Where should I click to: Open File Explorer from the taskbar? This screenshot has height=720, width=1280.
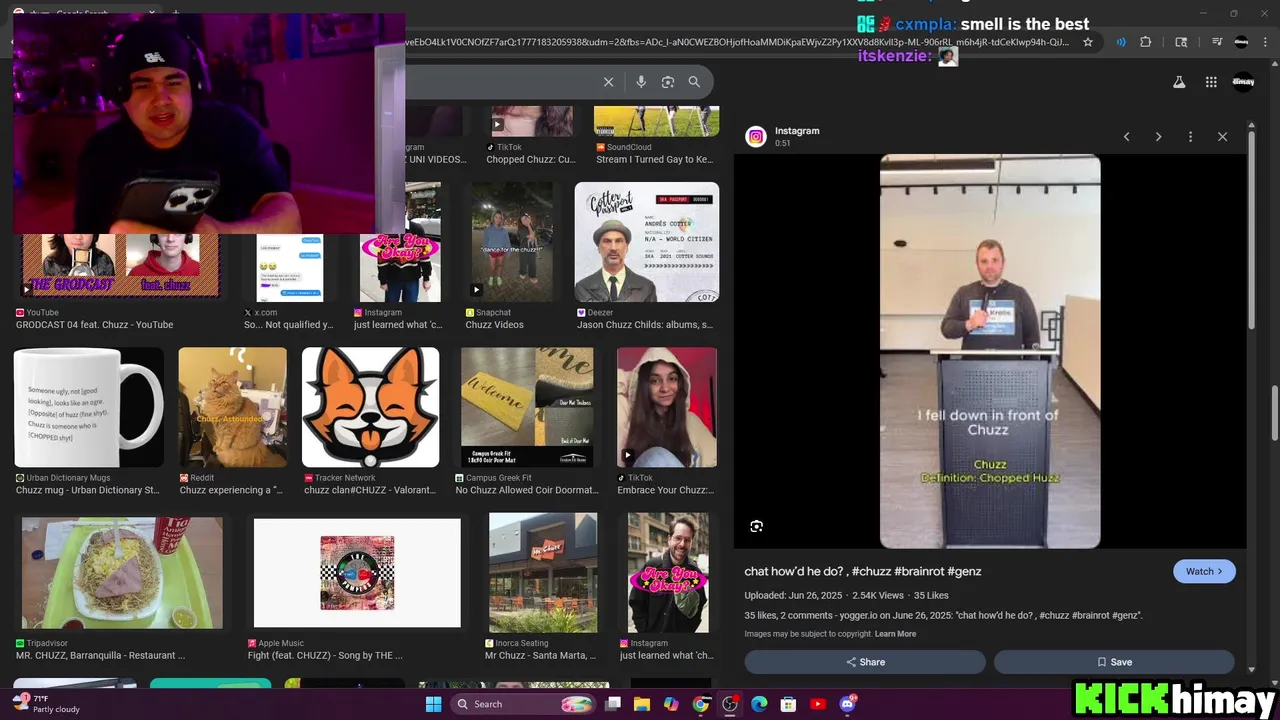click(x=642, y=704)
